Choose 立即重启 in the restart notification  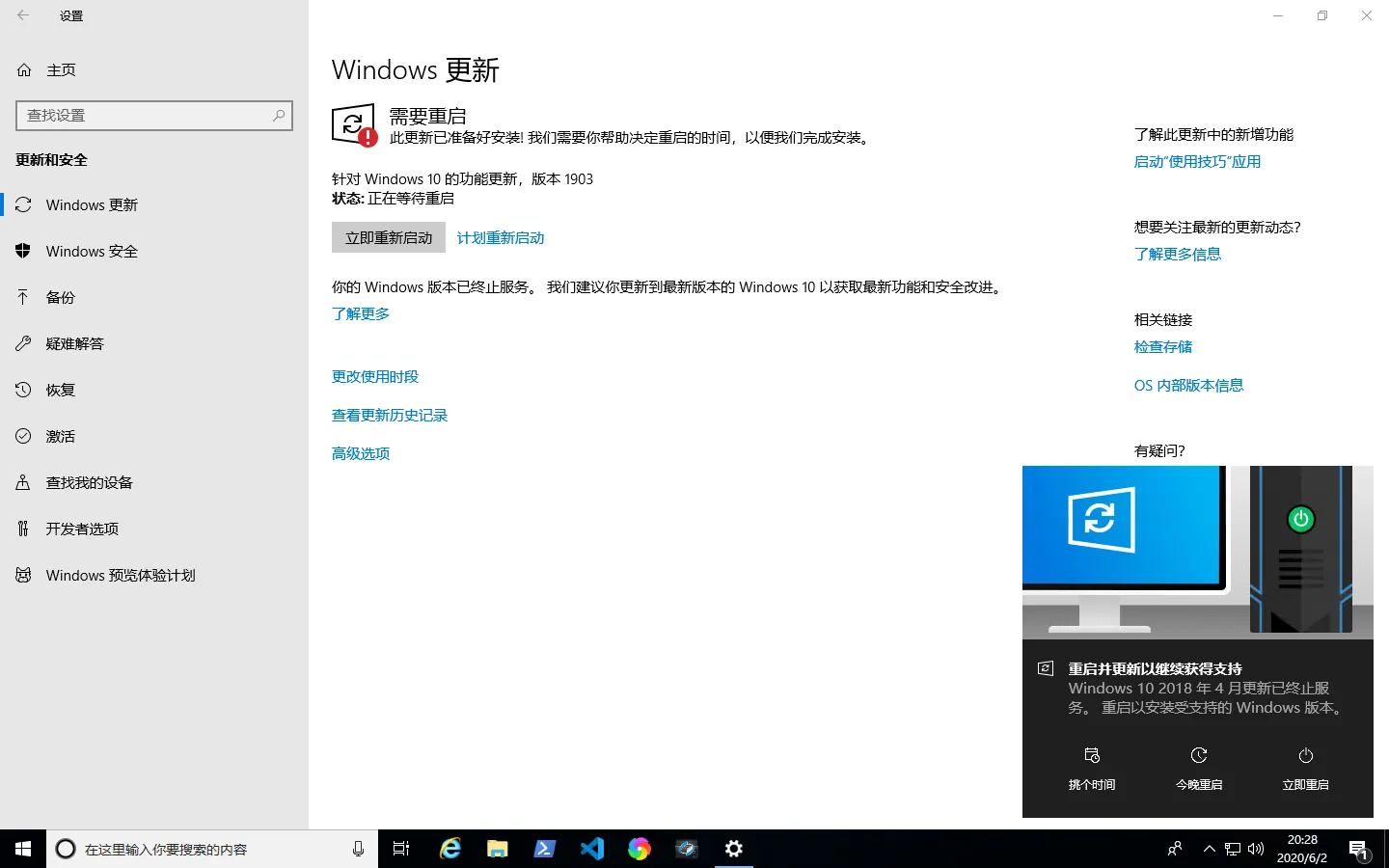click(1305, 769)
